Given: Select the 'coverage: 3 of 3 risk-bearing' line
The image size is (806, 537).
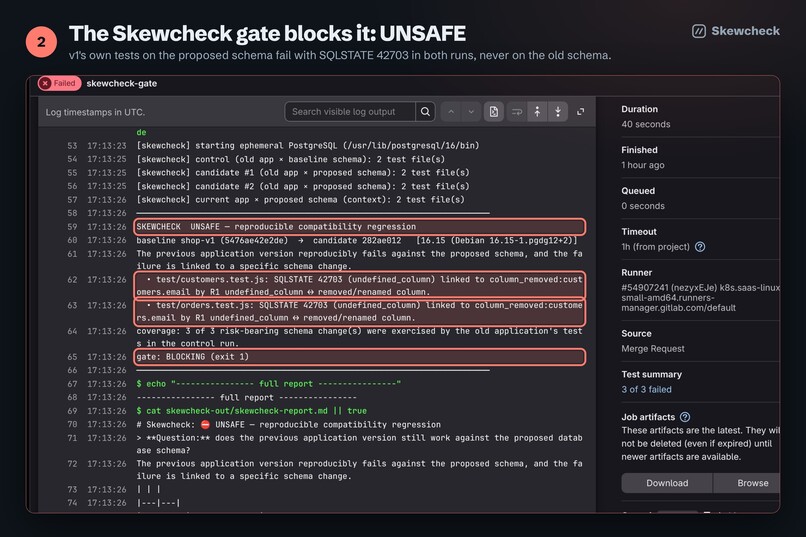Looking at the screenshot, I should (359, 337).
